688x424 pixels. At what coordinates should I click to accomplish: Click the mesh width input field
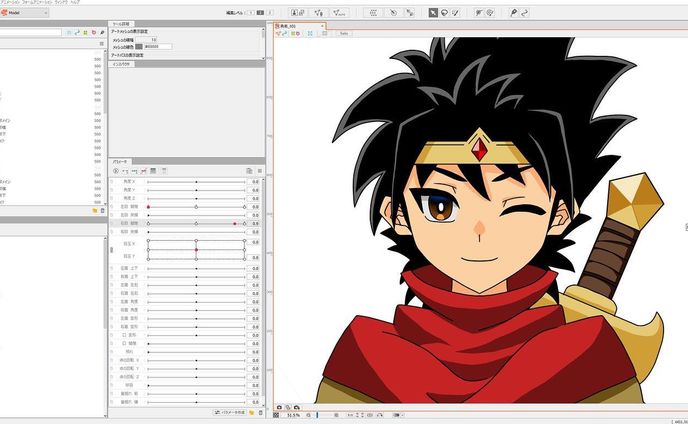[x=147, y=40]
